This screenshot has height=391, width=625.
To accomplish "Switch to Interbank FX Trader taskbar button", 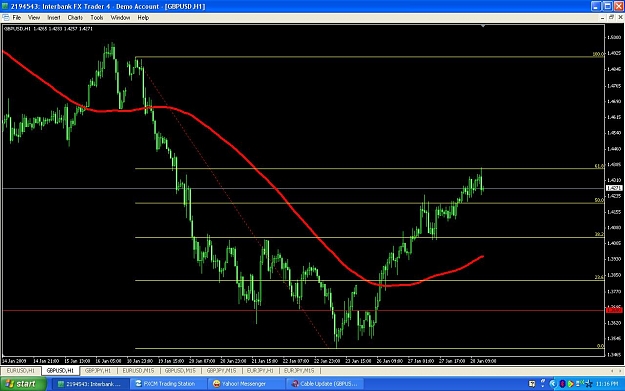I will [x=90, y=384].
